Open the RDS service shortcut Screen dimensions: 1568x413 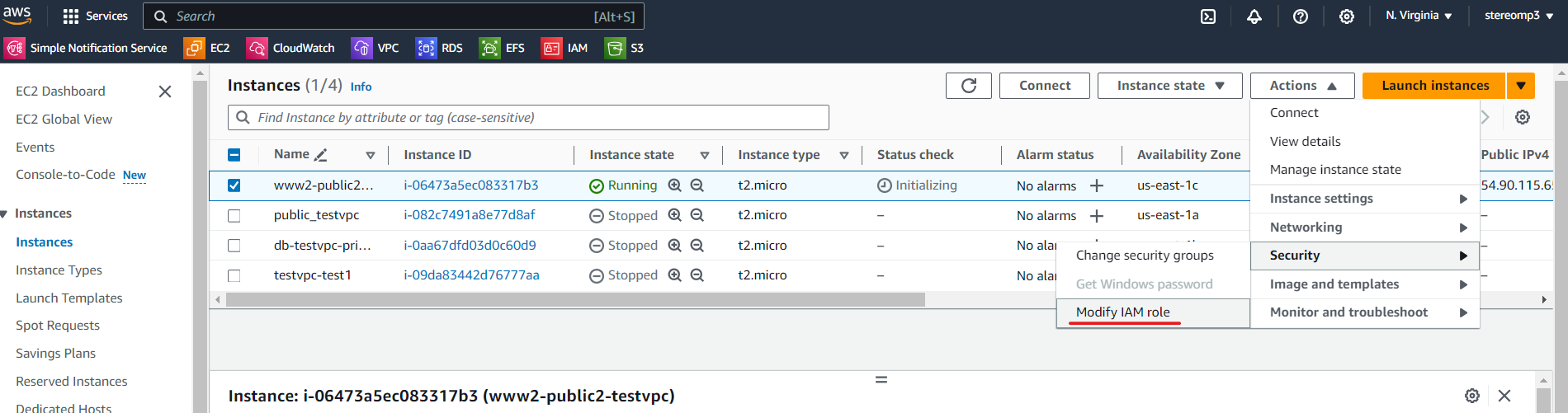pos(440,48)
